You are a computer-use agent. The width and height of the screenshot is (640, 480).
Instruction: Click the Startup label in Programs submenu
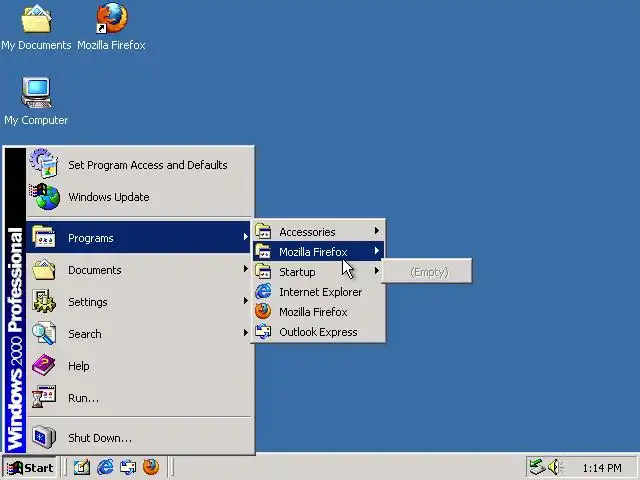(x=297, y=272)
